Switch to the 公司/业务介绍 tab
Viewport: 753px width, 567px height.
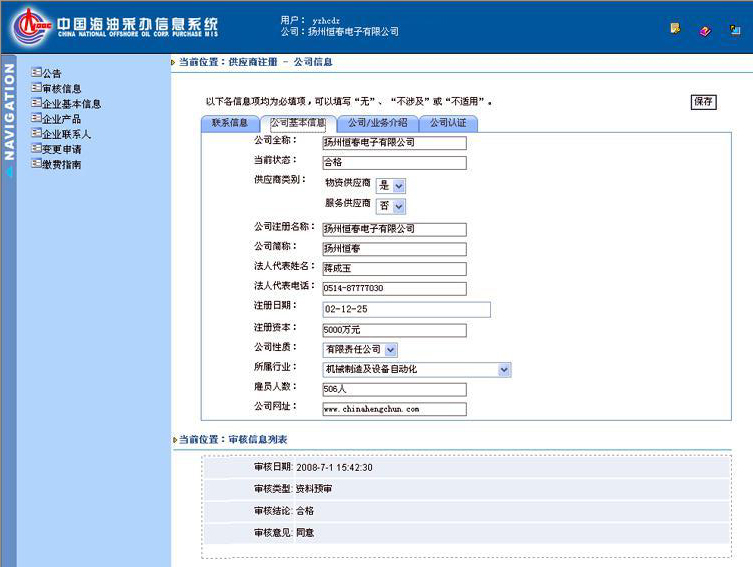(x=377, y=123)
